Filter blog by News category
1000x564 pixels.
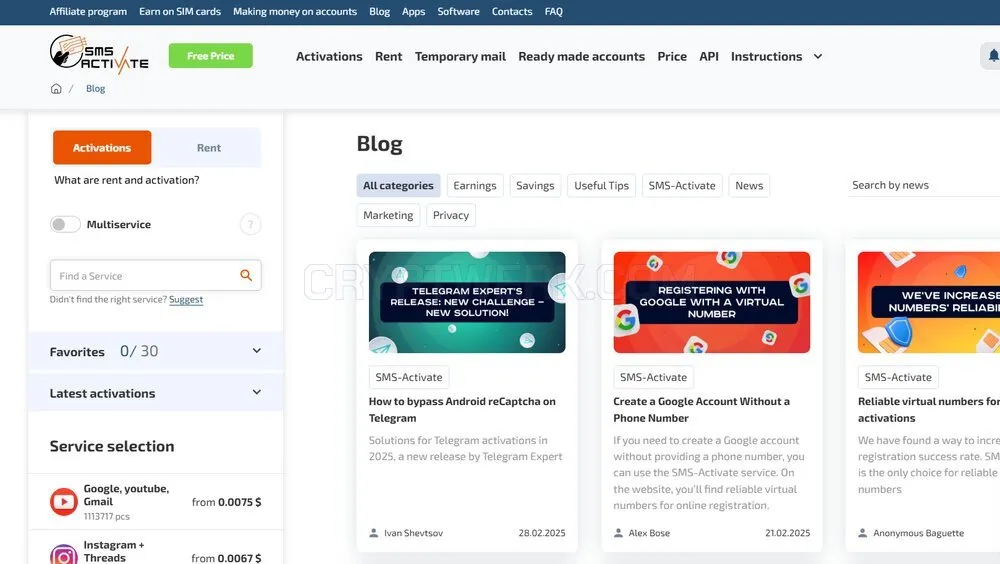pos(749,186)
